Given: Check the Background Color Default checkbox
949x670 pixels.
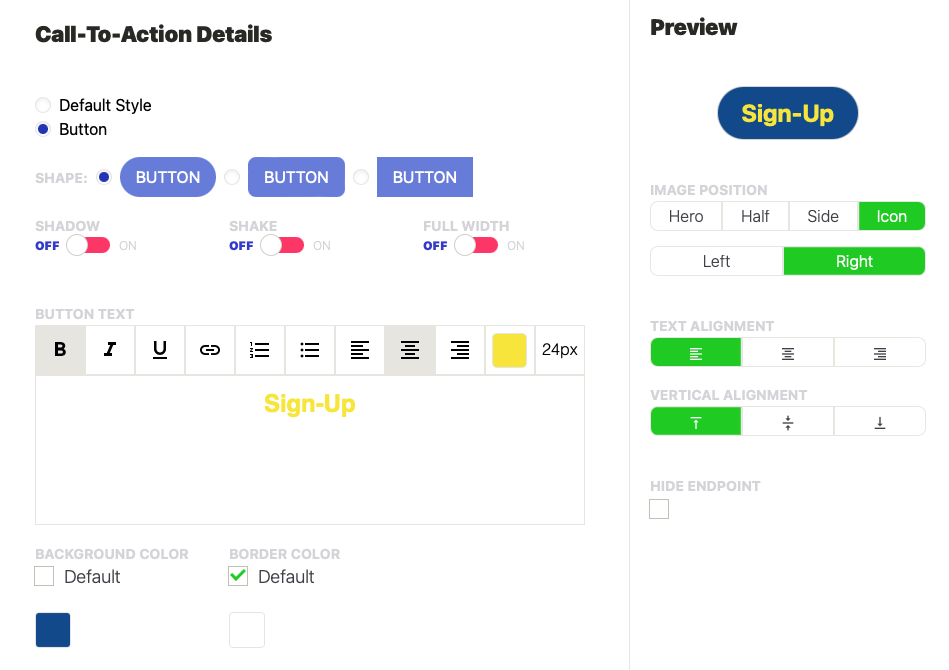Looking at the screenshot, I should [44, 576].
